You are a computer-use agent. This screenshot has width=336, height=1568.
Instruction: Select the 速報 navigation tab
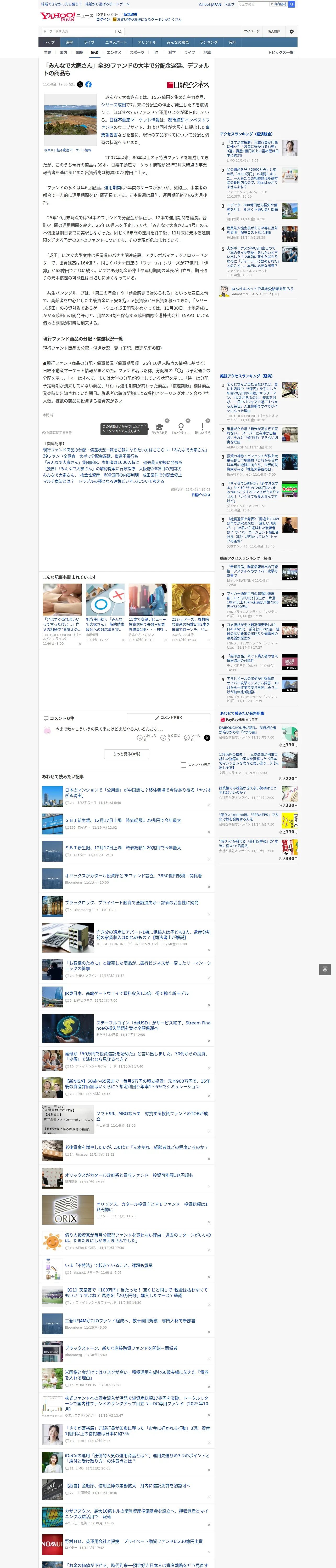[x=69, y=42]
